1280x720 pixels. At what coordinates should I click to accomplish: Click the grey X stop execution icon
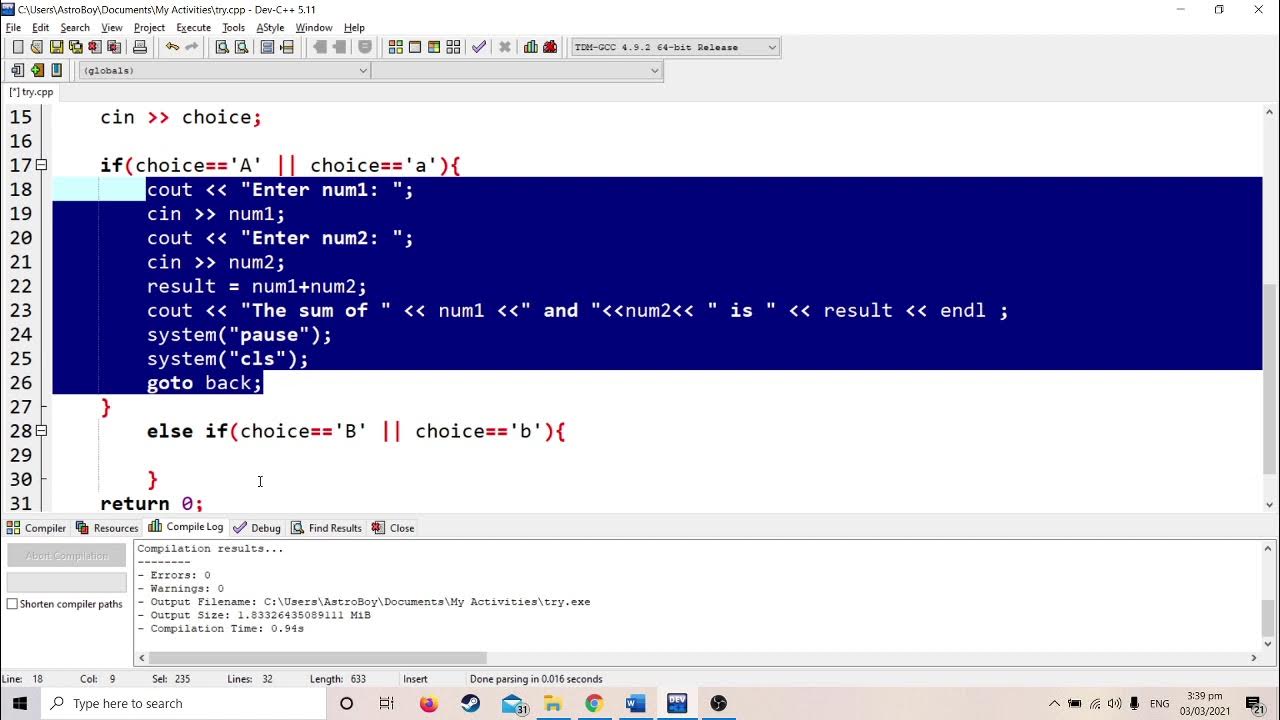pyautogui.click(x=505, y=47)
